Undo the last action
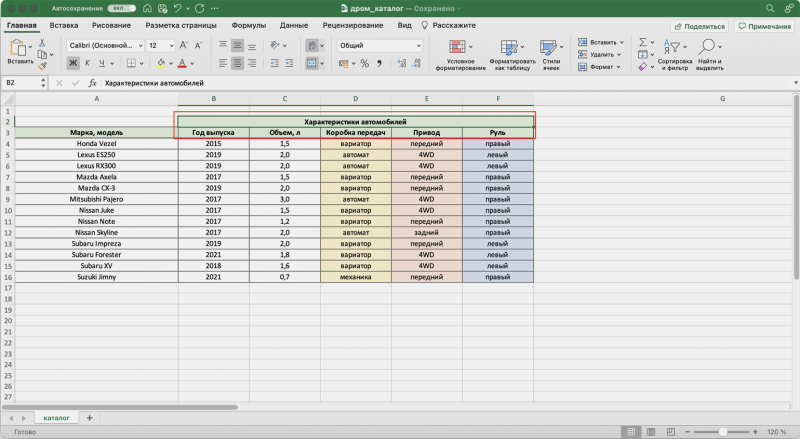This screenshot has width=800, height=439. click(x=178, y=8)
